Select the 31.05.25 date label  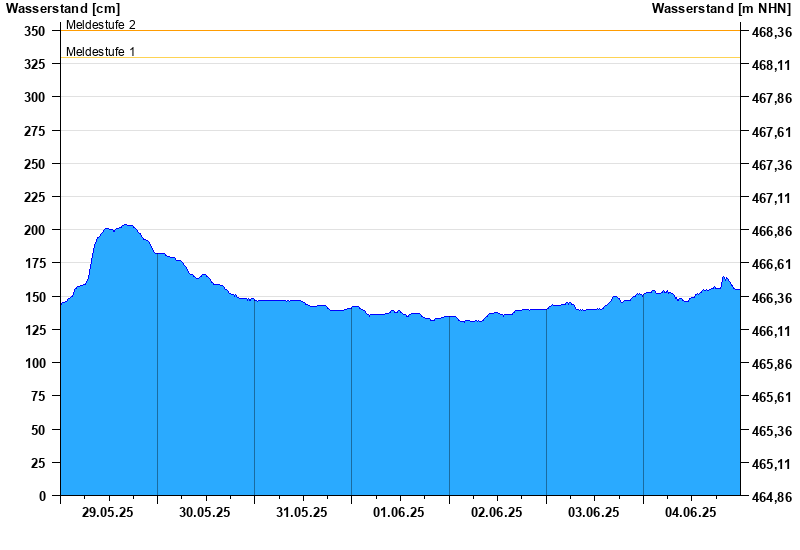coord(302,512)
